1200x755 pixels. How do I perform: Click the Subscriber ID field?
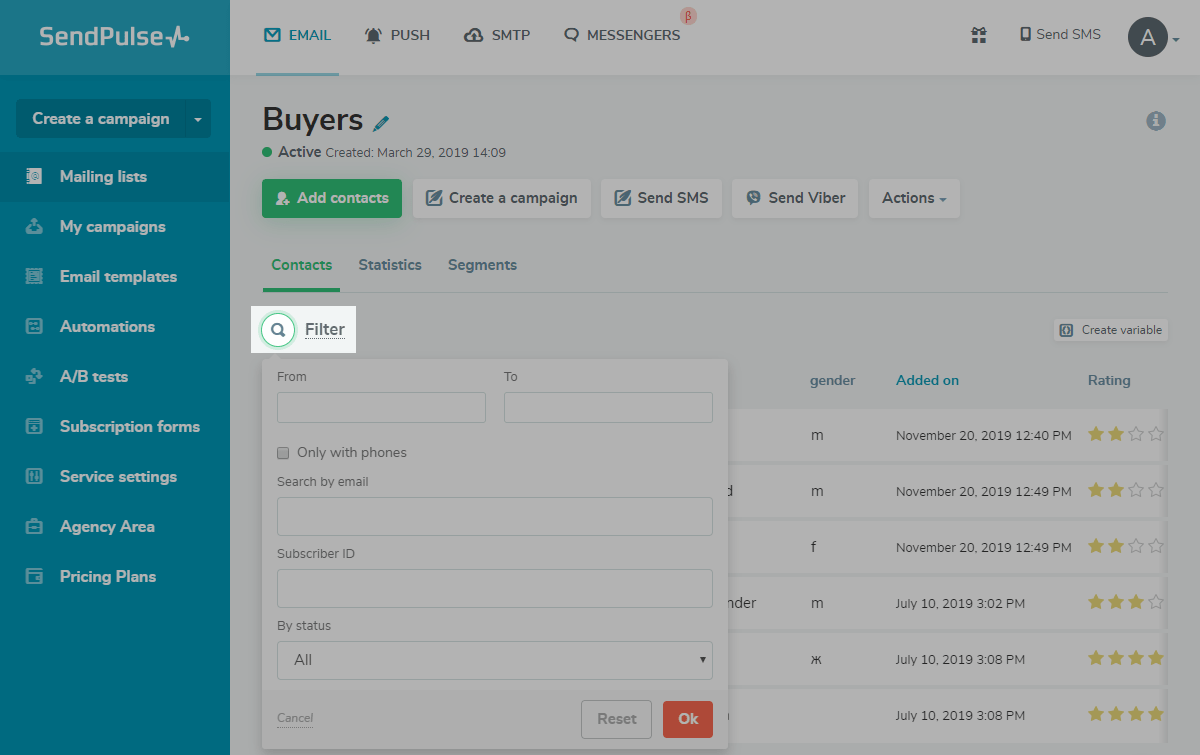[495, 588]
